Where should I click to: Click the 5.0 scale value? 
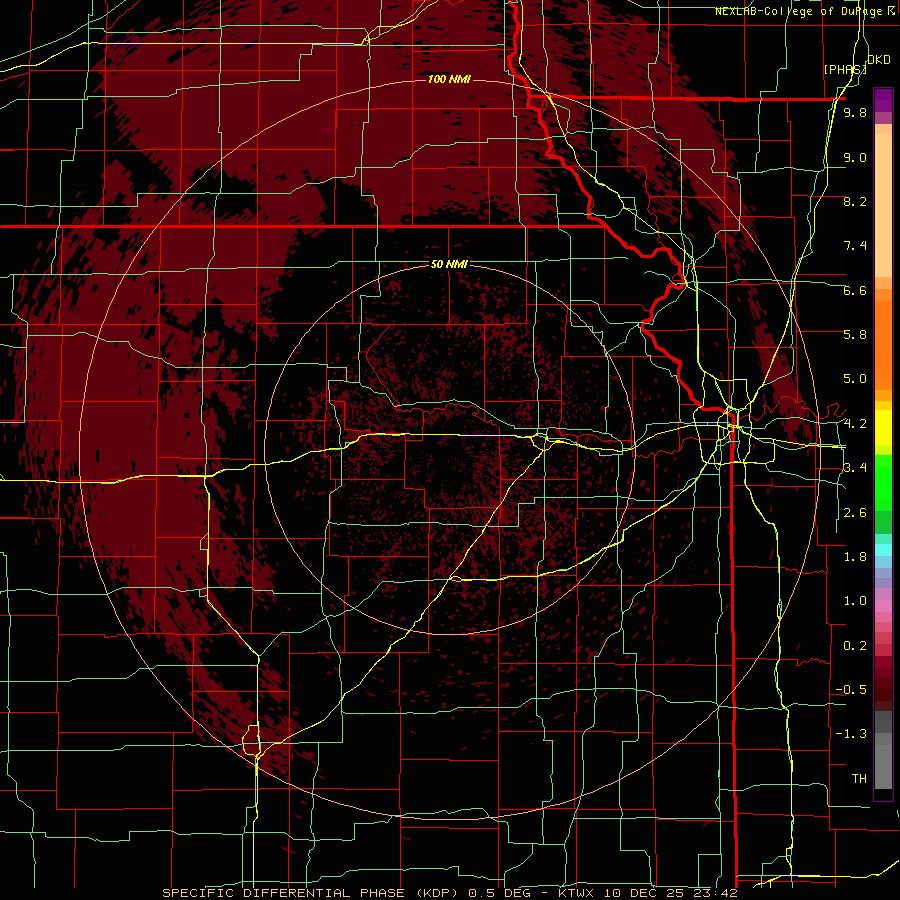click(x=855, y=379)
